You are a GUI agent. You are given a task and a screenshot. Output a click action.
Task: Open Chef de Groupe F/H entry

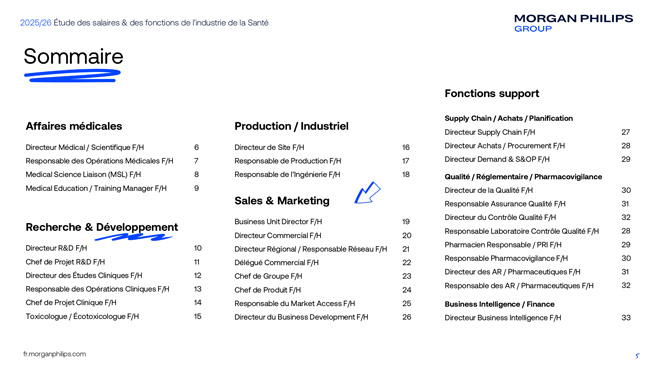tap(268, 276)
